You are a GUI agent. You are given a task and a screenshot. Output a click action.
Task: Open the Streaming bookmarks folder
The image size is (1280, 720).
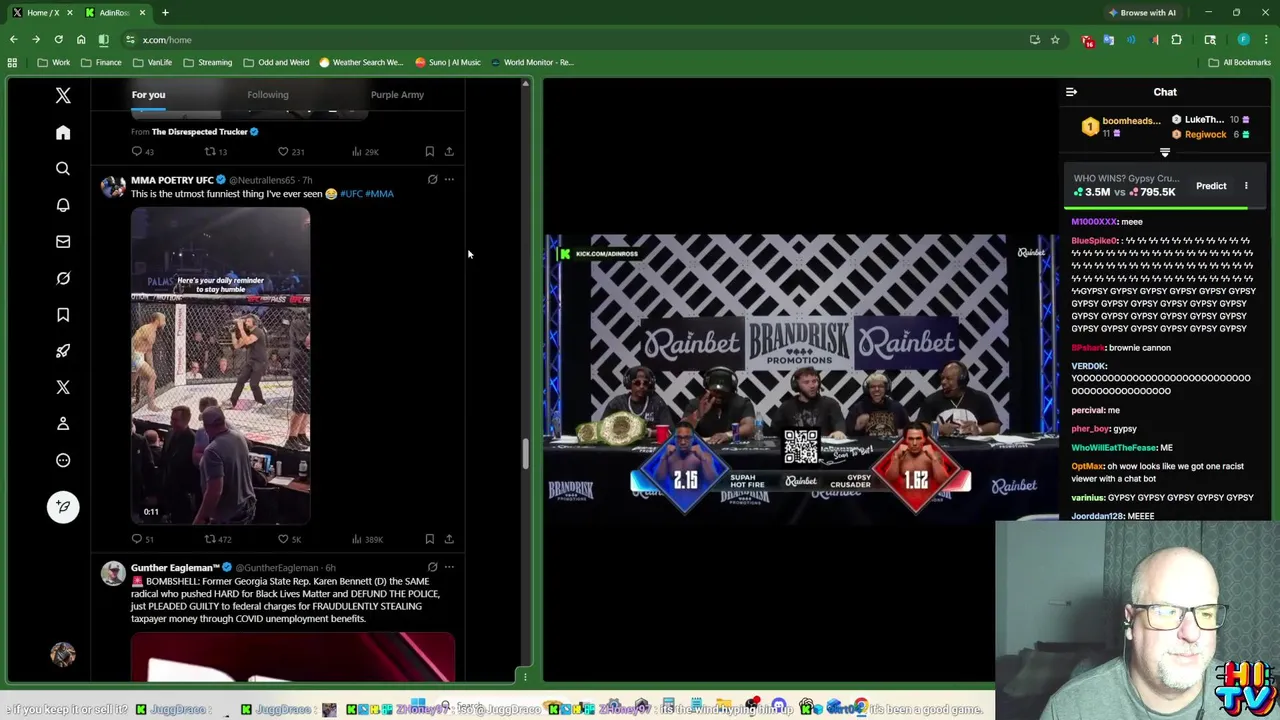(207, 62)
